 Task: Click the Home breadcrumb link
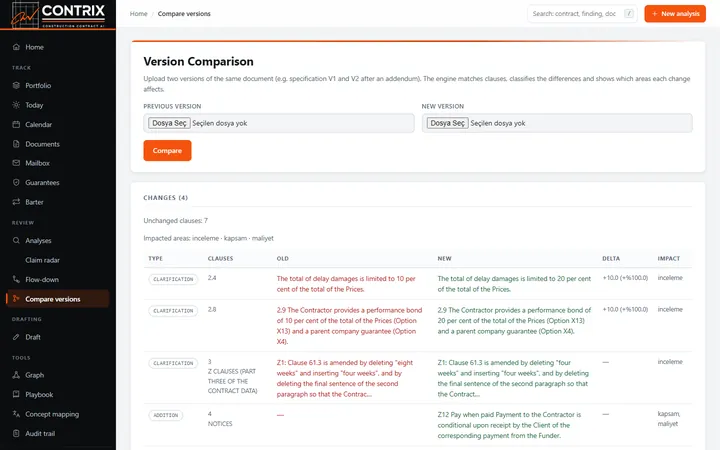[139, 14]
